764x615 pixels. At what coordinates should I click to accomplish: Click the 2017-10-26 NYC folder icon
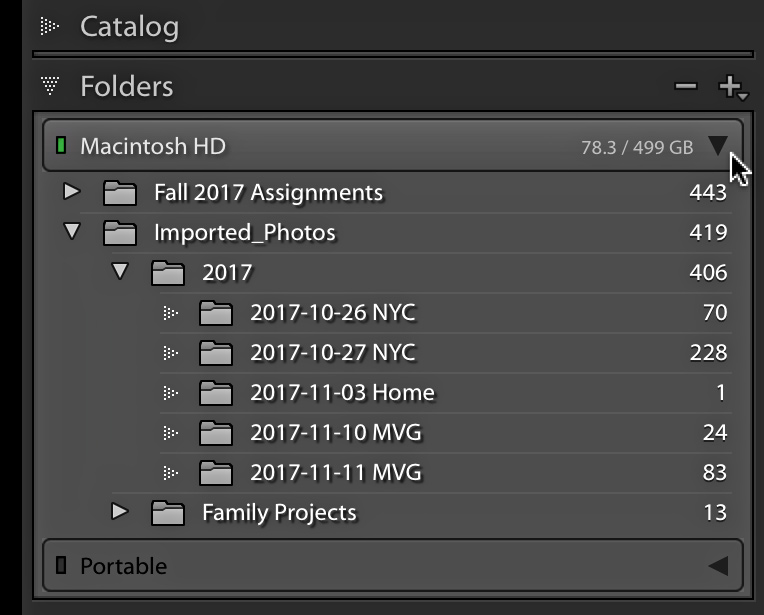point(215,312)
